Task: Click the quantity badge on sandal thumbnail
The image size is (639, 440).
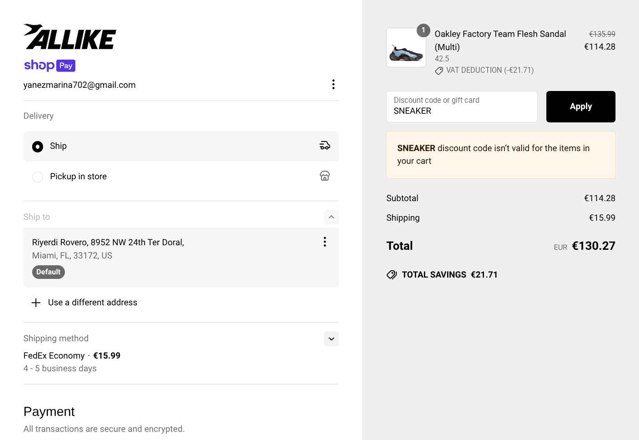Action: [423, 30]
